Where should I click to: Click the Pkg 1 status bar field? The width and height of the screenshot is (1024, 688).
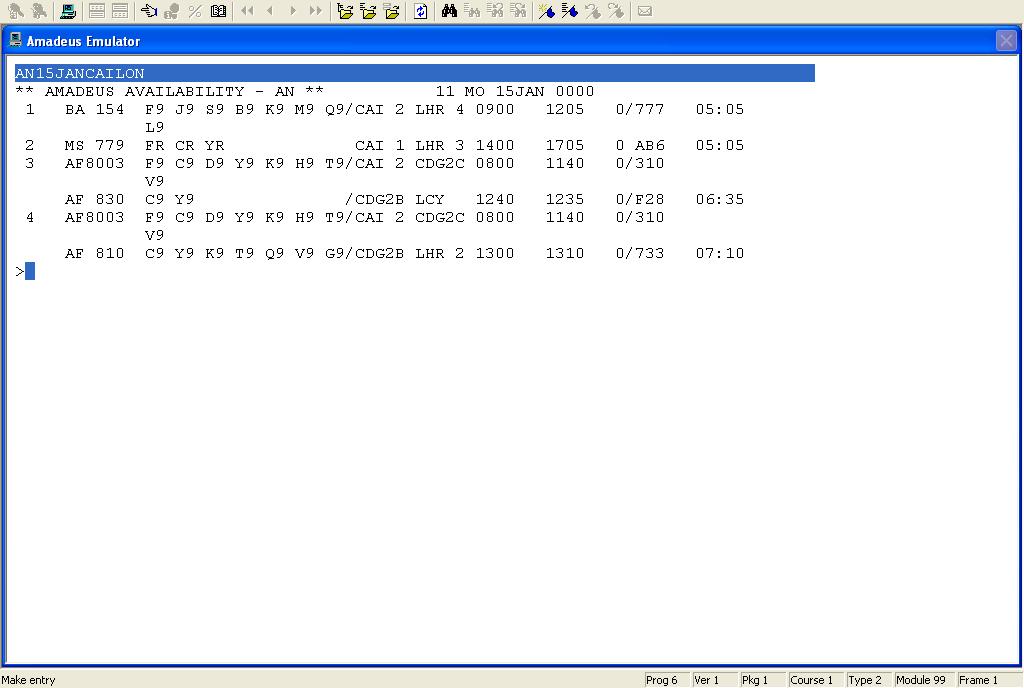click(x=763, y=680)
